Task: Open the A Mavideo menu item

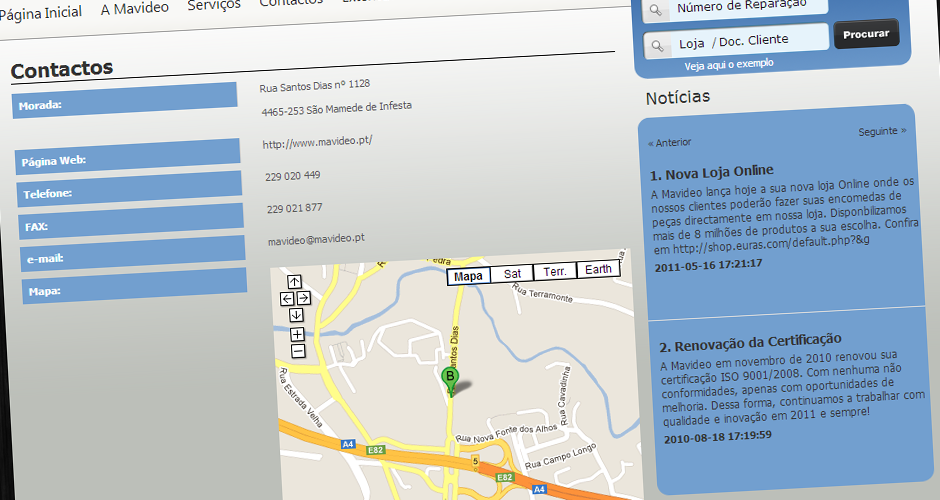Action: pos(135,8)
